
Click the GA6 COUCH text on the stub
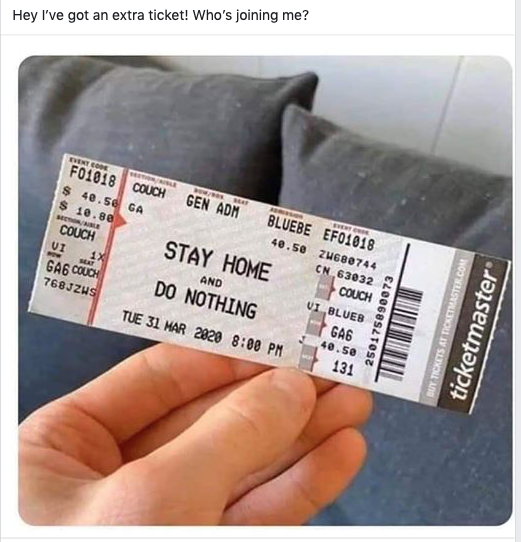[x=73, y=269]
